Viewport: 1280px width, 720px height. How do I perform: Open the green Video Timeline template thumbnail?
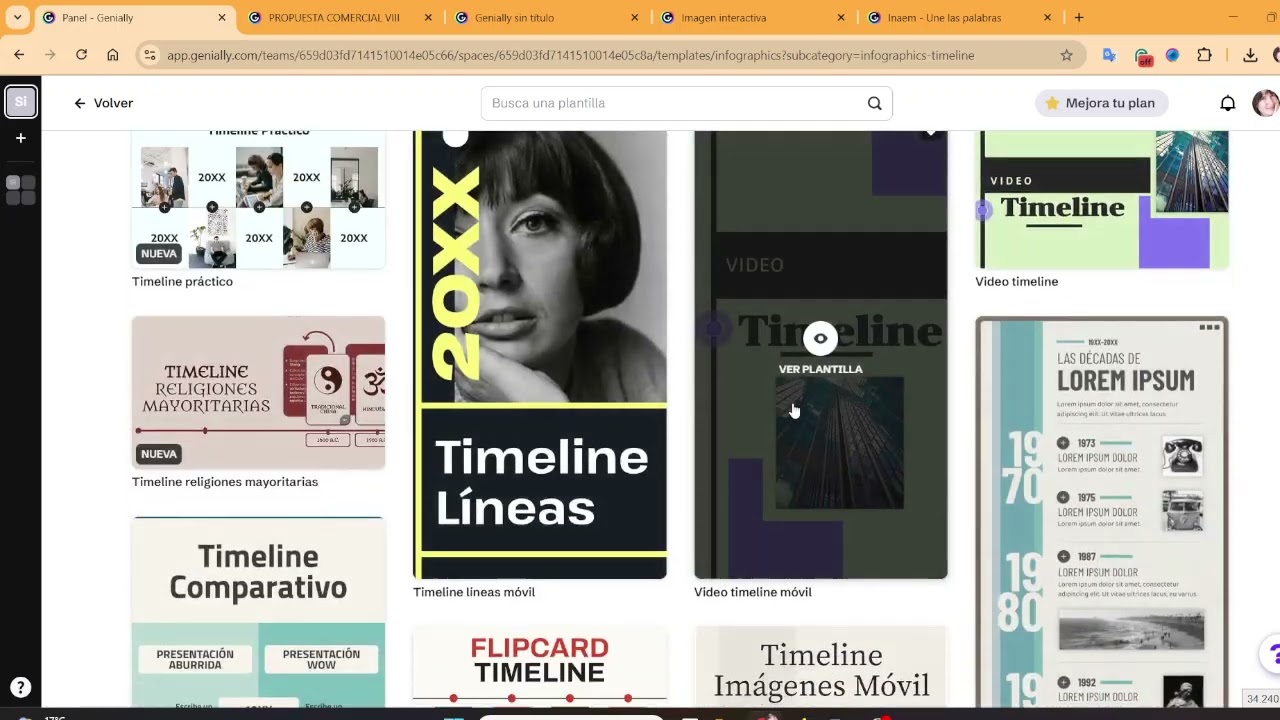click(1102, 199)
